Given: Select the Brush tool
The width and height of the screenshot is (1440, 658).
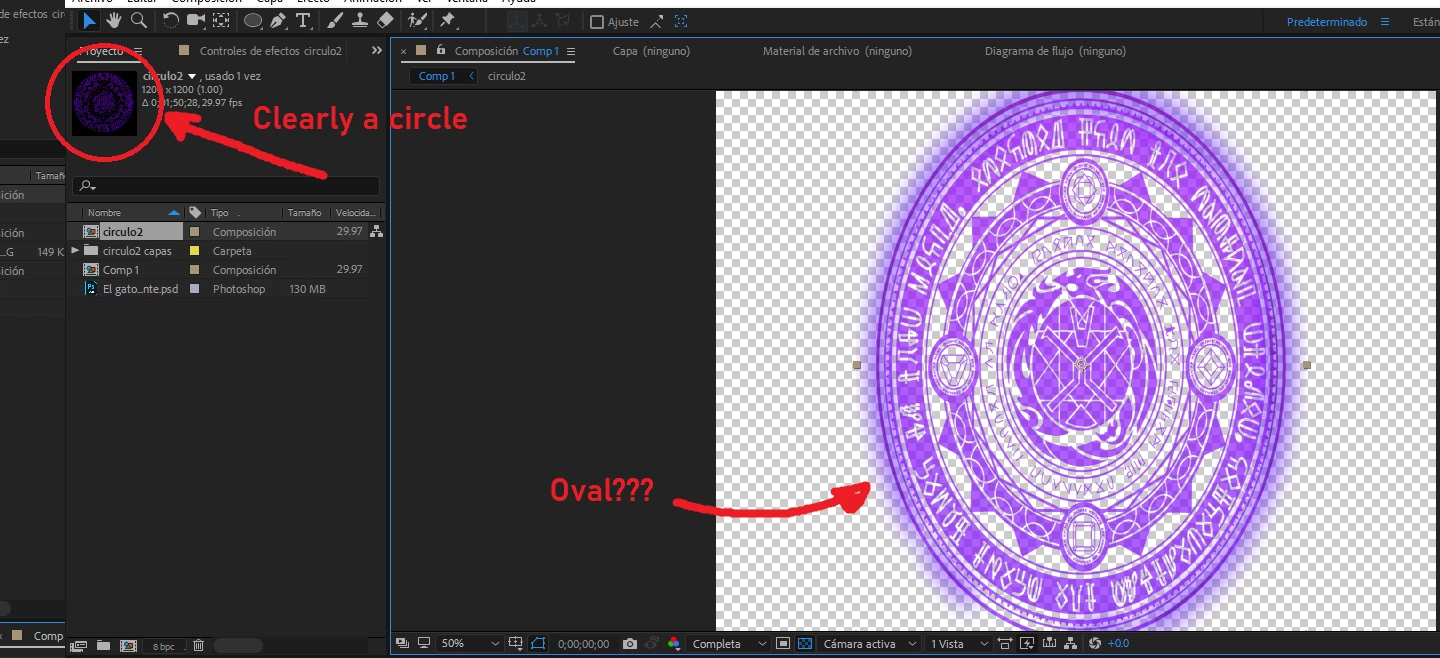Looking at the screenshot, I should (x=336, y=20).
